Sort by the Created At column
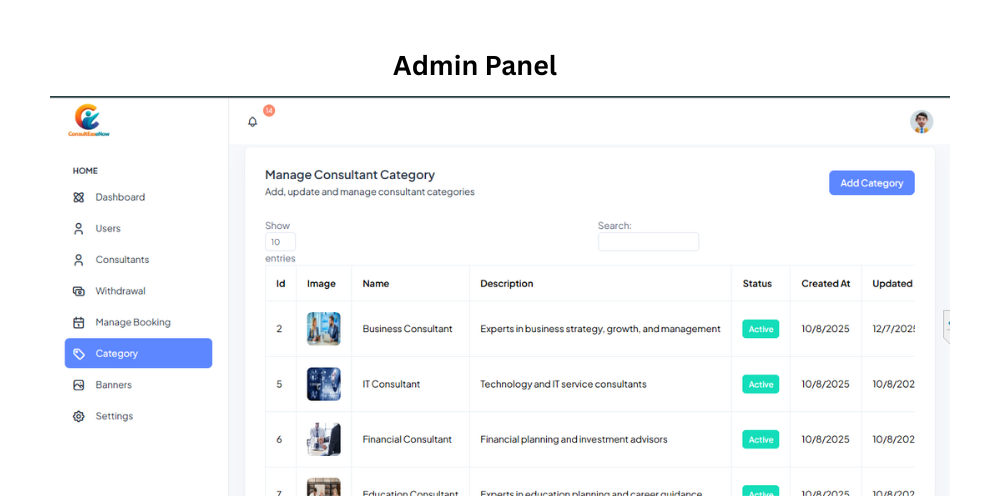This screenshot has height=500, width=1000. pyautogui.click(x=826, y=284)
